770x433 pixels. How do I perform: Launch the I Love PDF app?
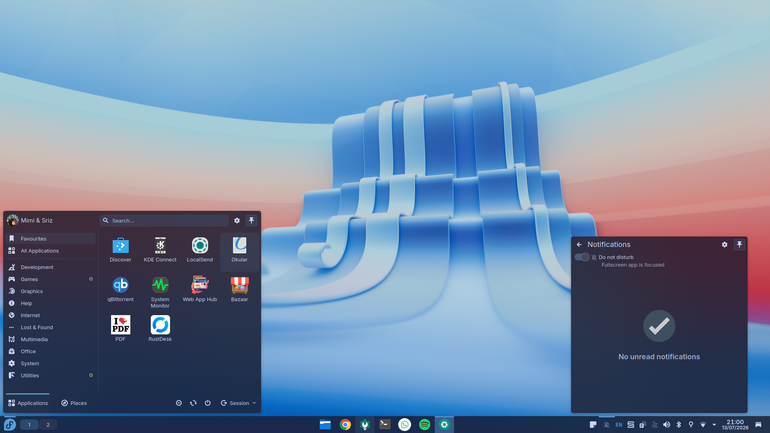point(120,329)
